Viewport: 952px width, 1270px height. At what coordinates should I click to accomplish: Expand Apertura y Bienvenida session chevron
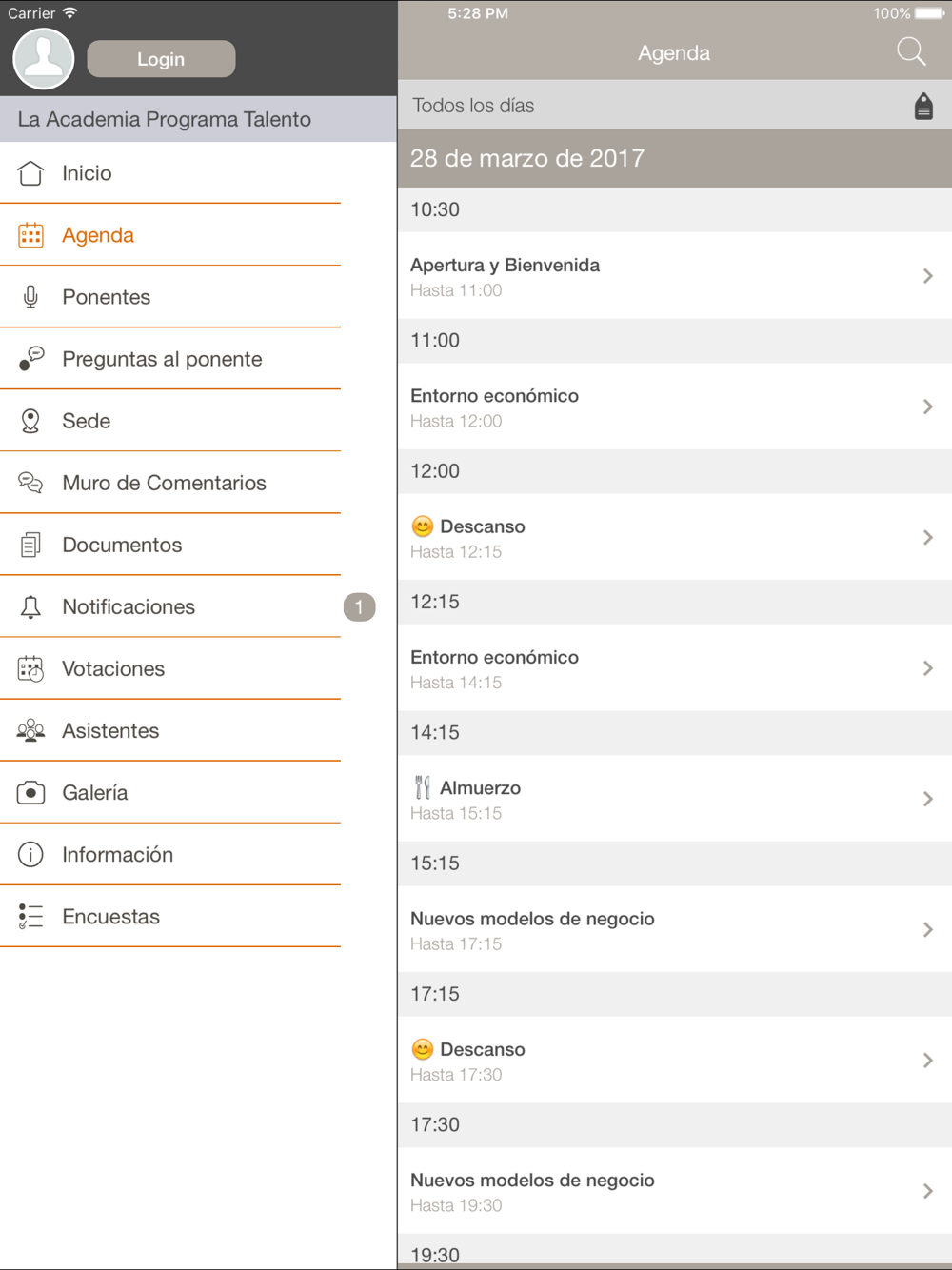pyautogui.click(x=928, y=276)
